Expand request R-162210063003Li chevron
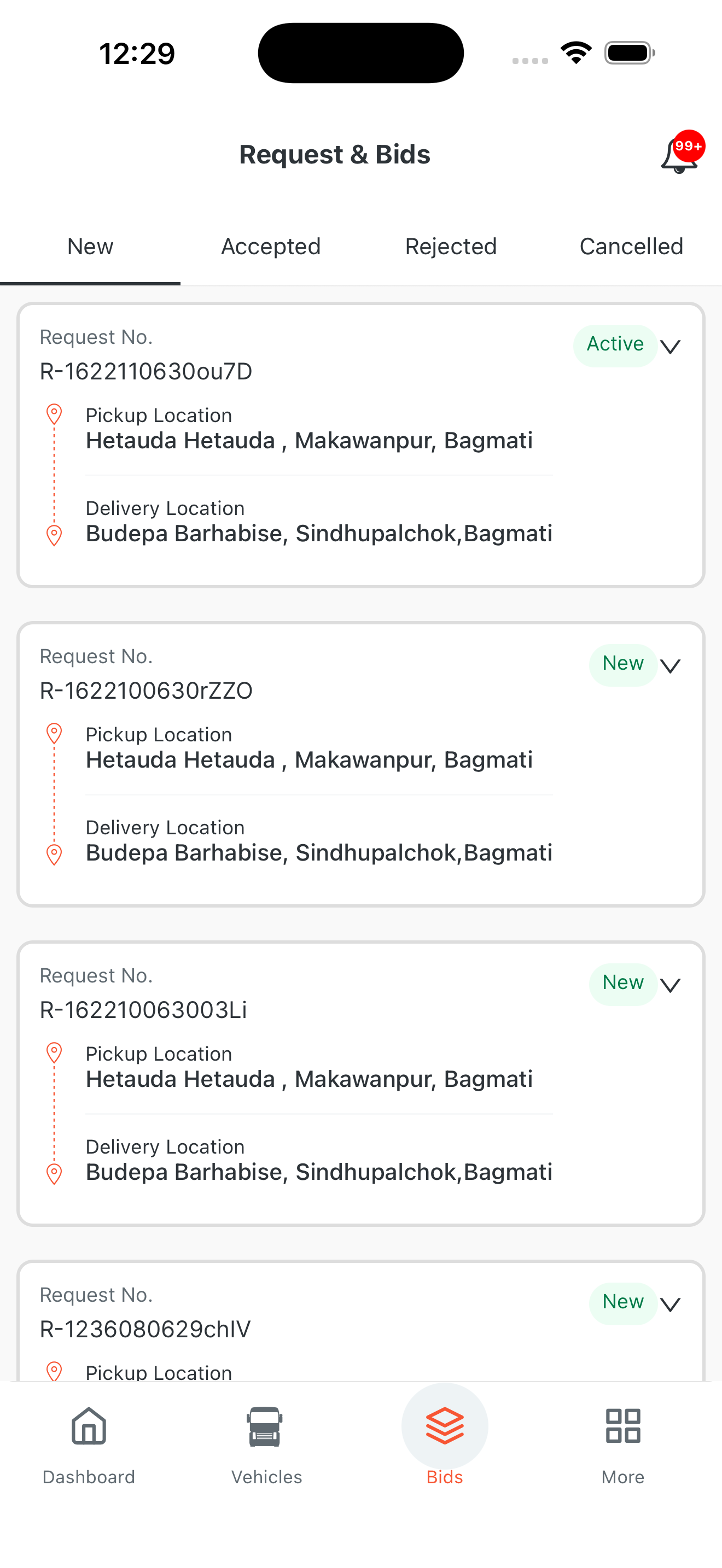This screenshot has width=722, height=1568. [x=670, y=986]
